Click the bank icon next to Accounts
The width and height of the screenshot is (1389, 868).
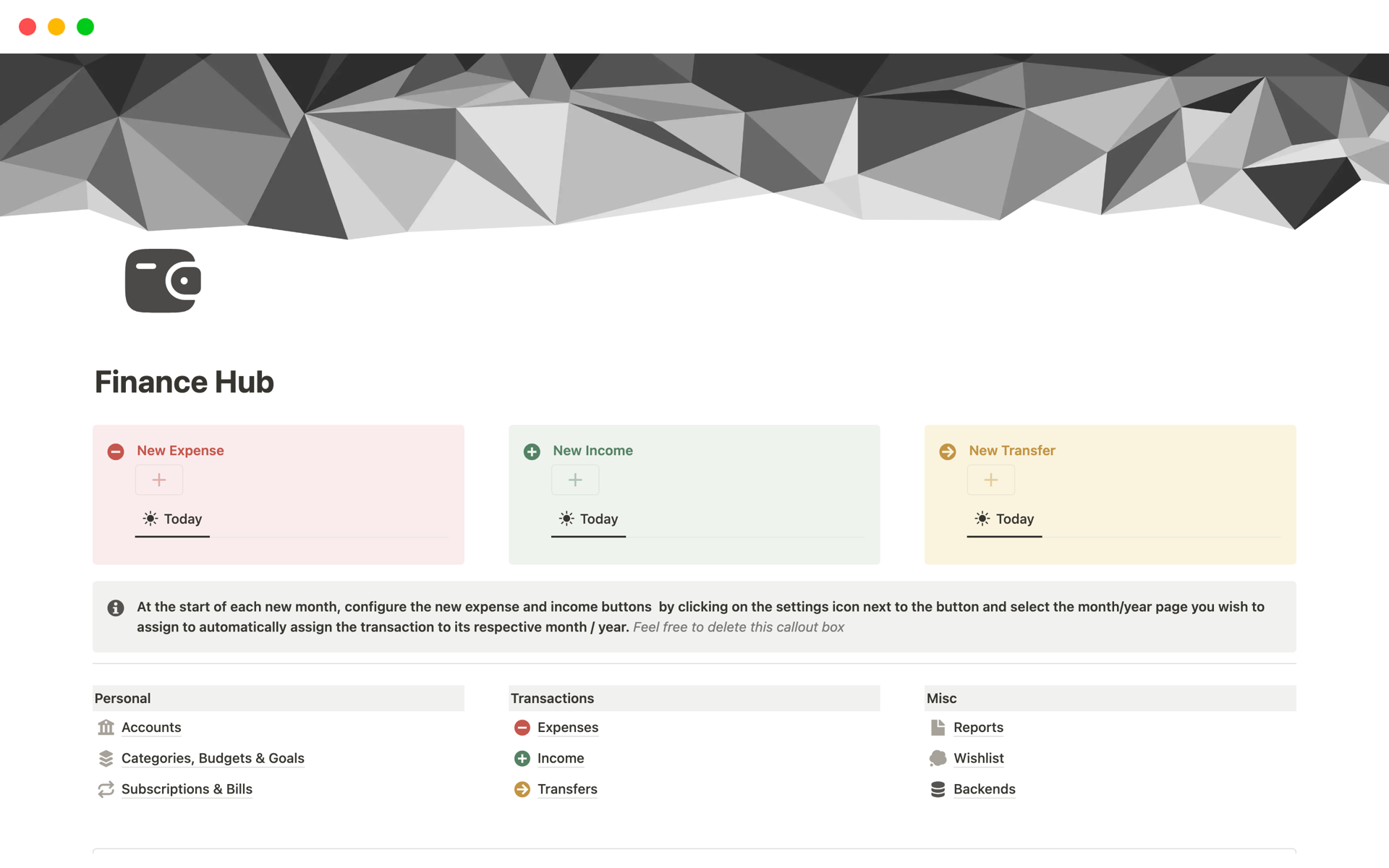click(x=106, y=727)
